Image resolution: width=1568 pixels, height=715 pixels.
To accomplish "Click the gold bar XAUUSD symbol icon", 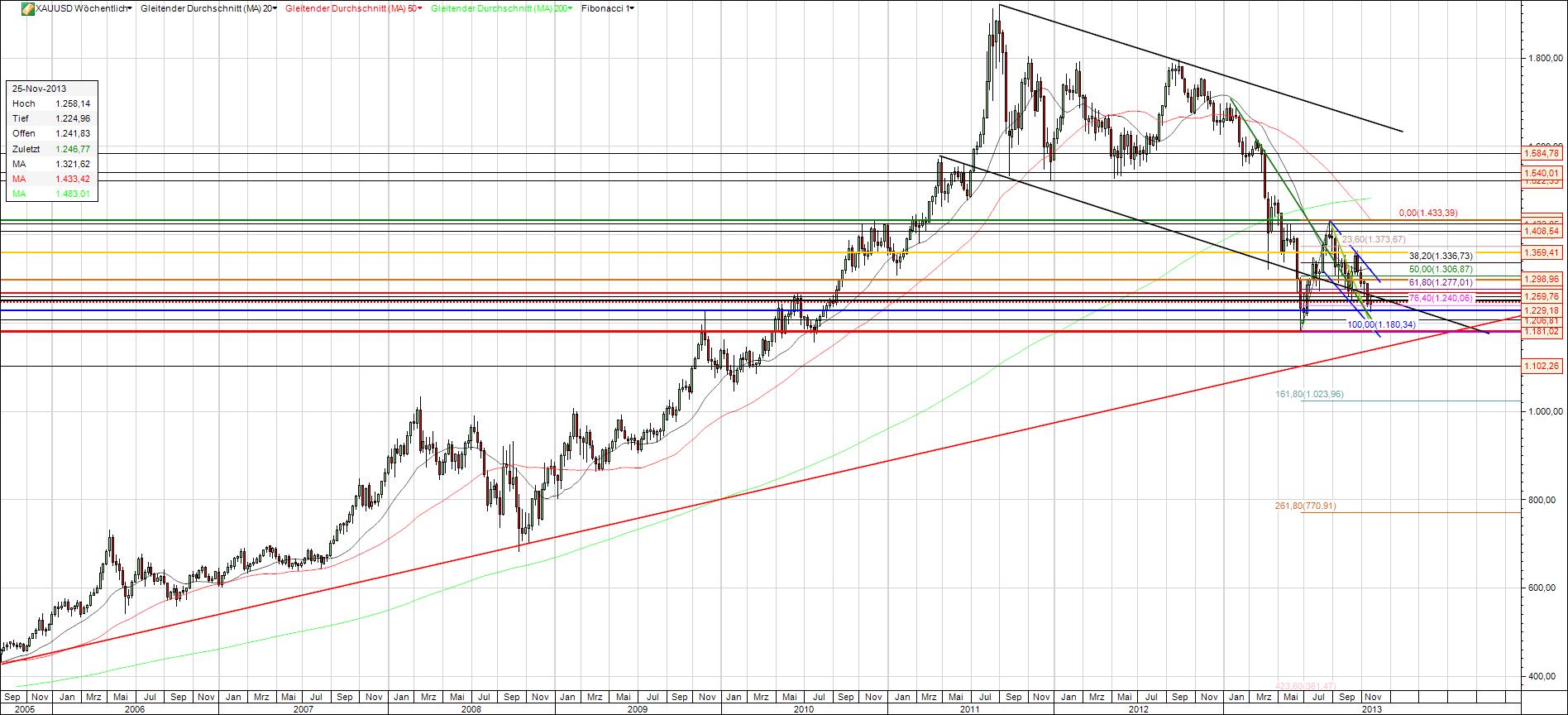I will [27, 8].
